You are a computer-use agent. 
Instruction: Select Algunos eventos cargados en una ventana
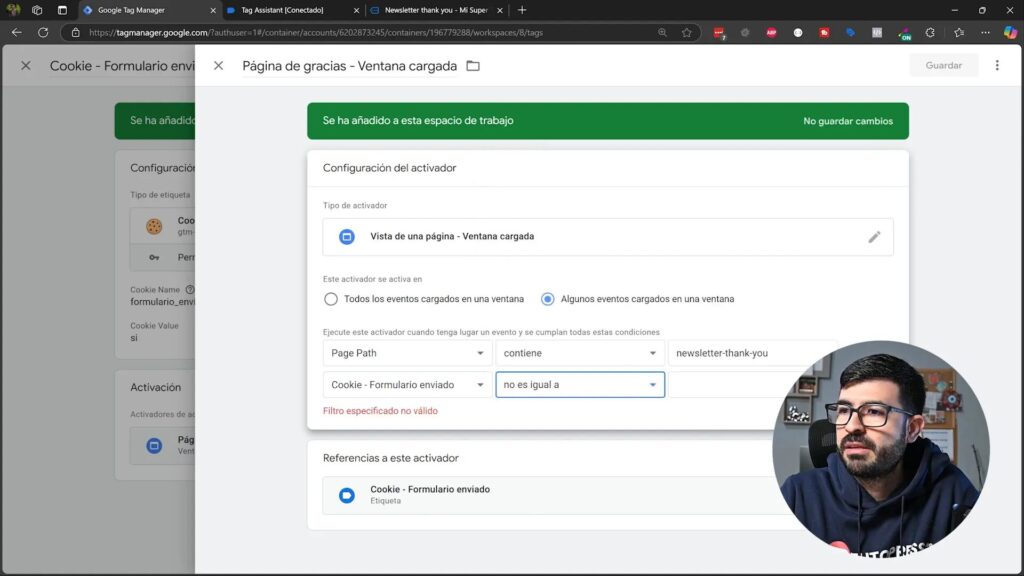[547, 299]
